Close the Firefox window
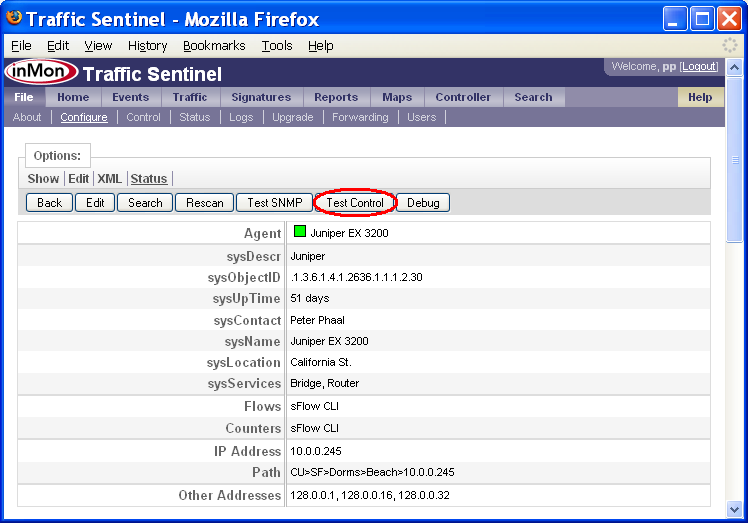The height and width of the screenshot is (523, 748). (x=729, y=19)
